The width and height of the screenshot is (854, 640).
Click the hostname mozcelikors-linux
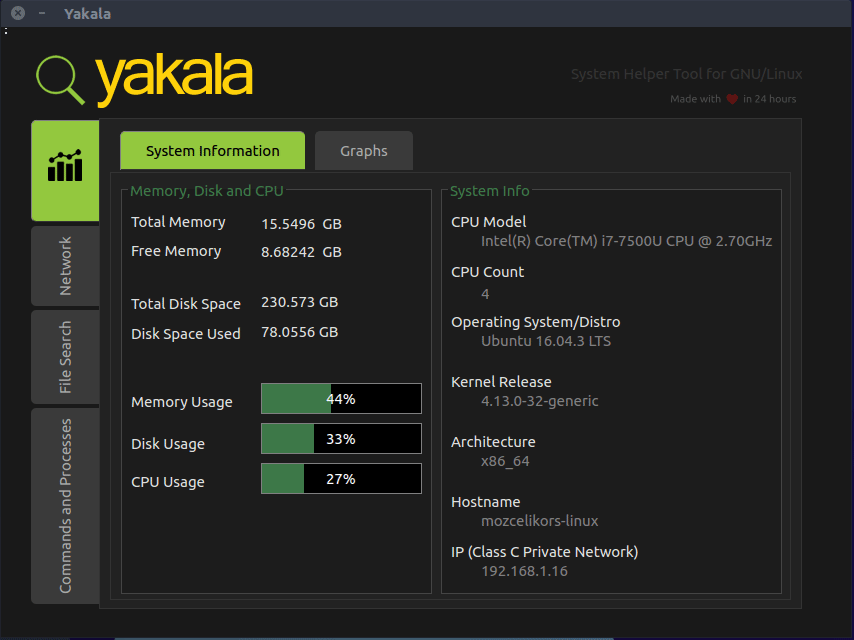click(540, 521)
